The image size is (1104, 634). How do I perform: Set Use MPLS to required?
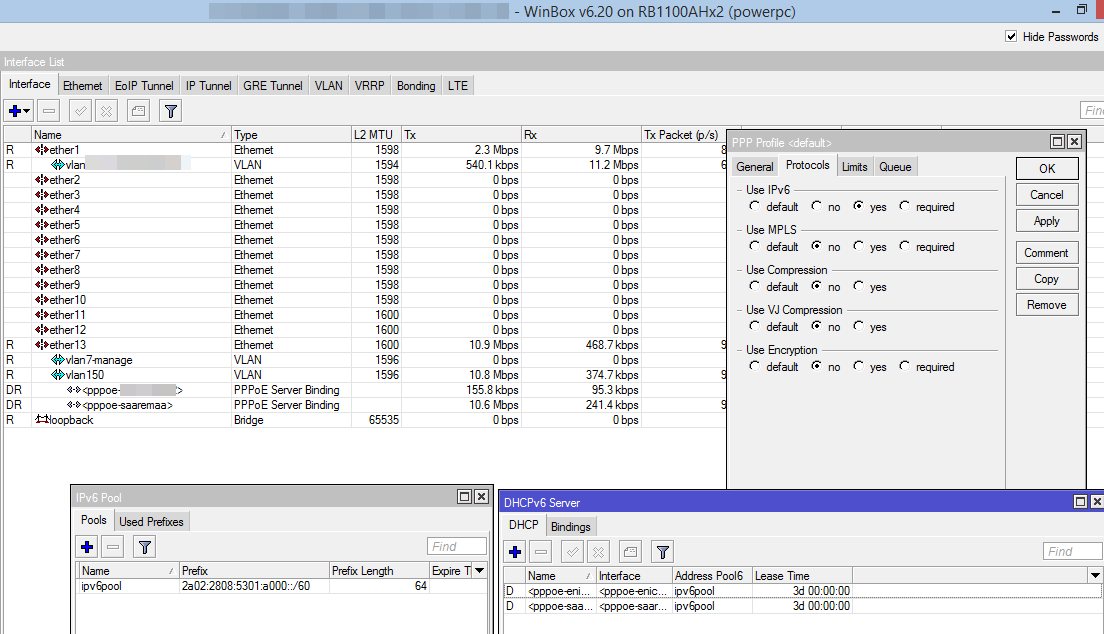pyautogui.click(x=905, y=247)
